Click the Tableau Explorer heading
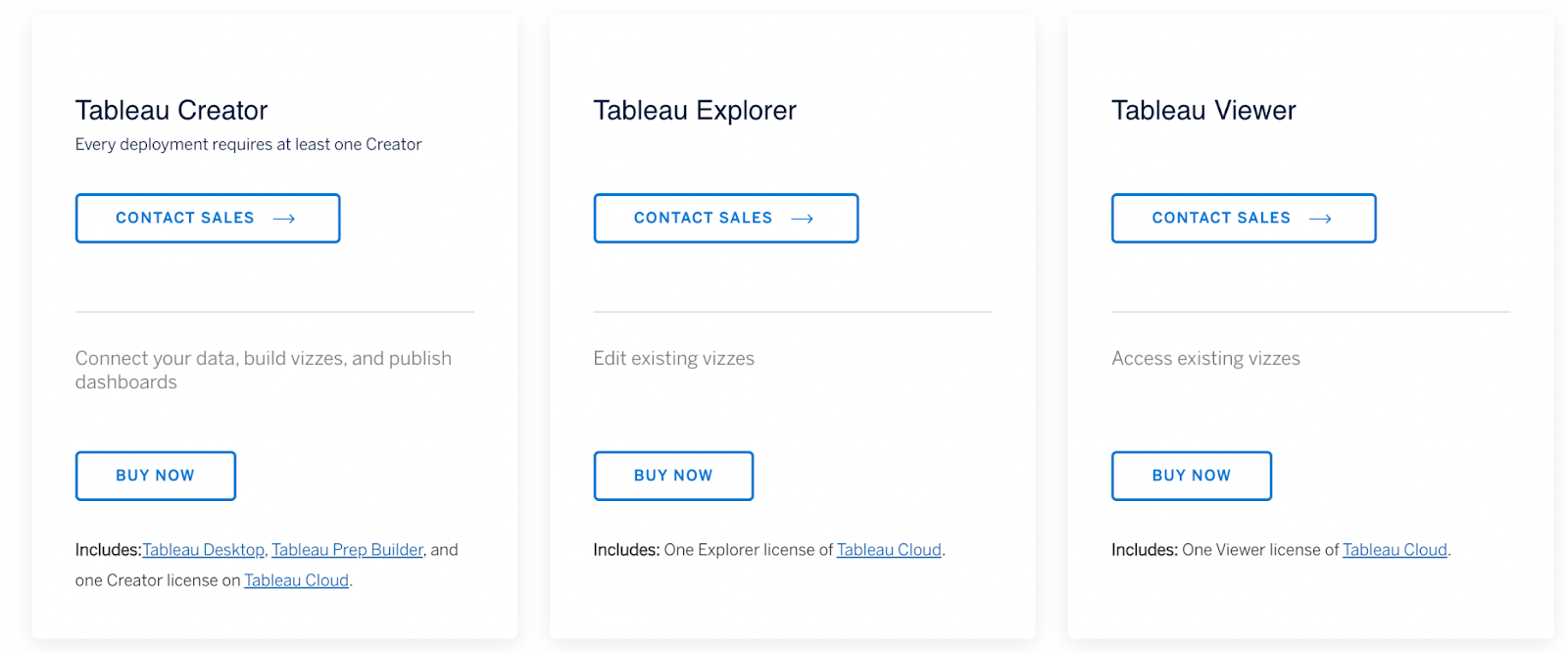 695,111
